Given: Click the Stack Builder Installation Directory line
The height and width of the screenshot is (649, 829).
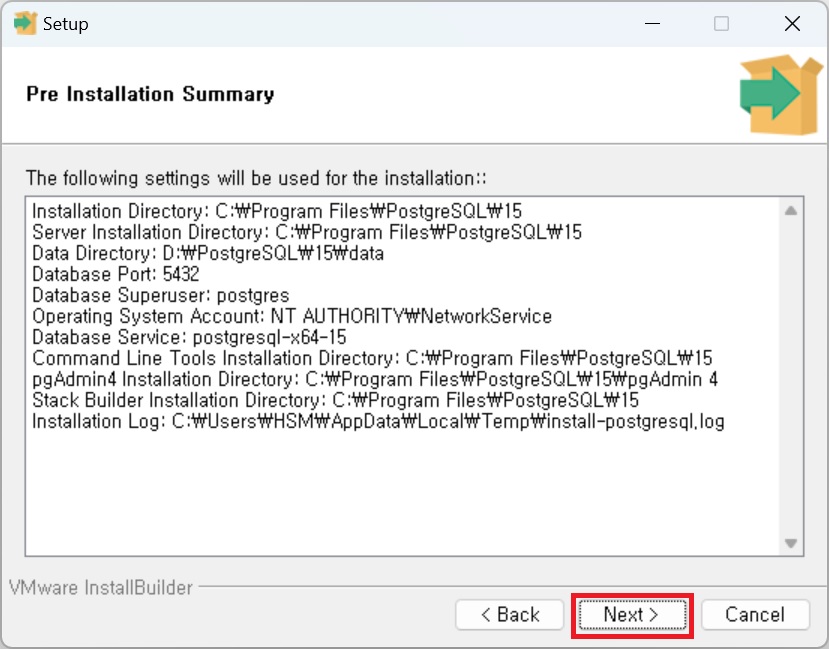Looking at the screenshot, I should (x=335, y=400).
